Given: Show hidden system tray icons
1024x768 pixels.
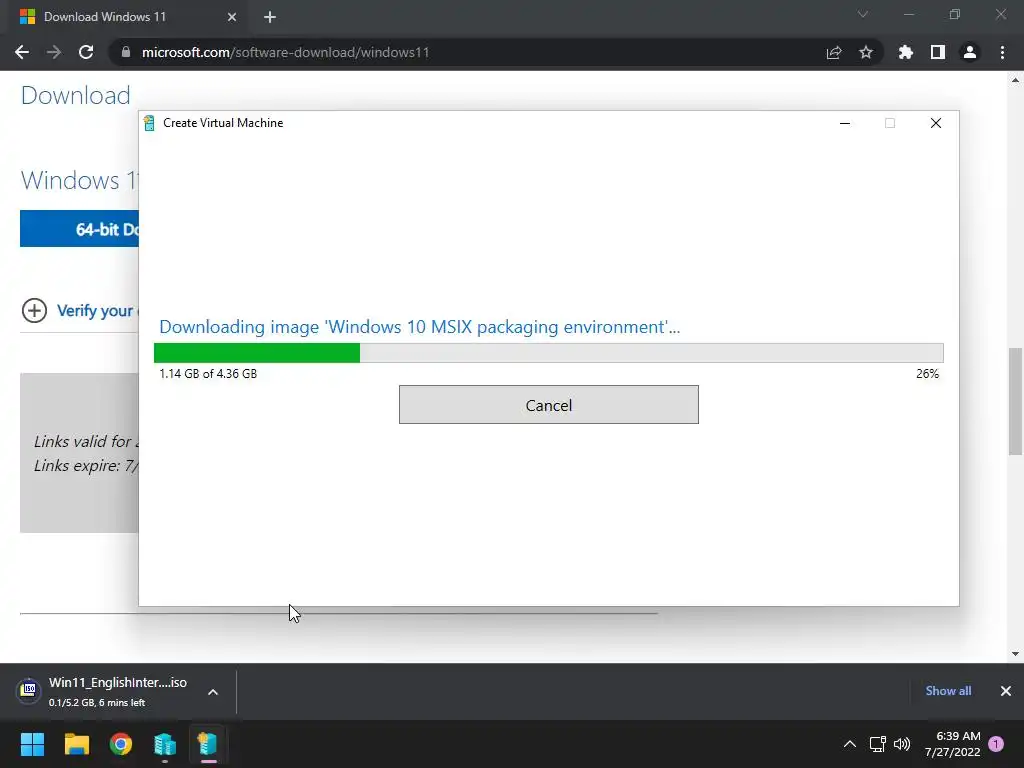Looking at the screenshot, I should 850,744.
